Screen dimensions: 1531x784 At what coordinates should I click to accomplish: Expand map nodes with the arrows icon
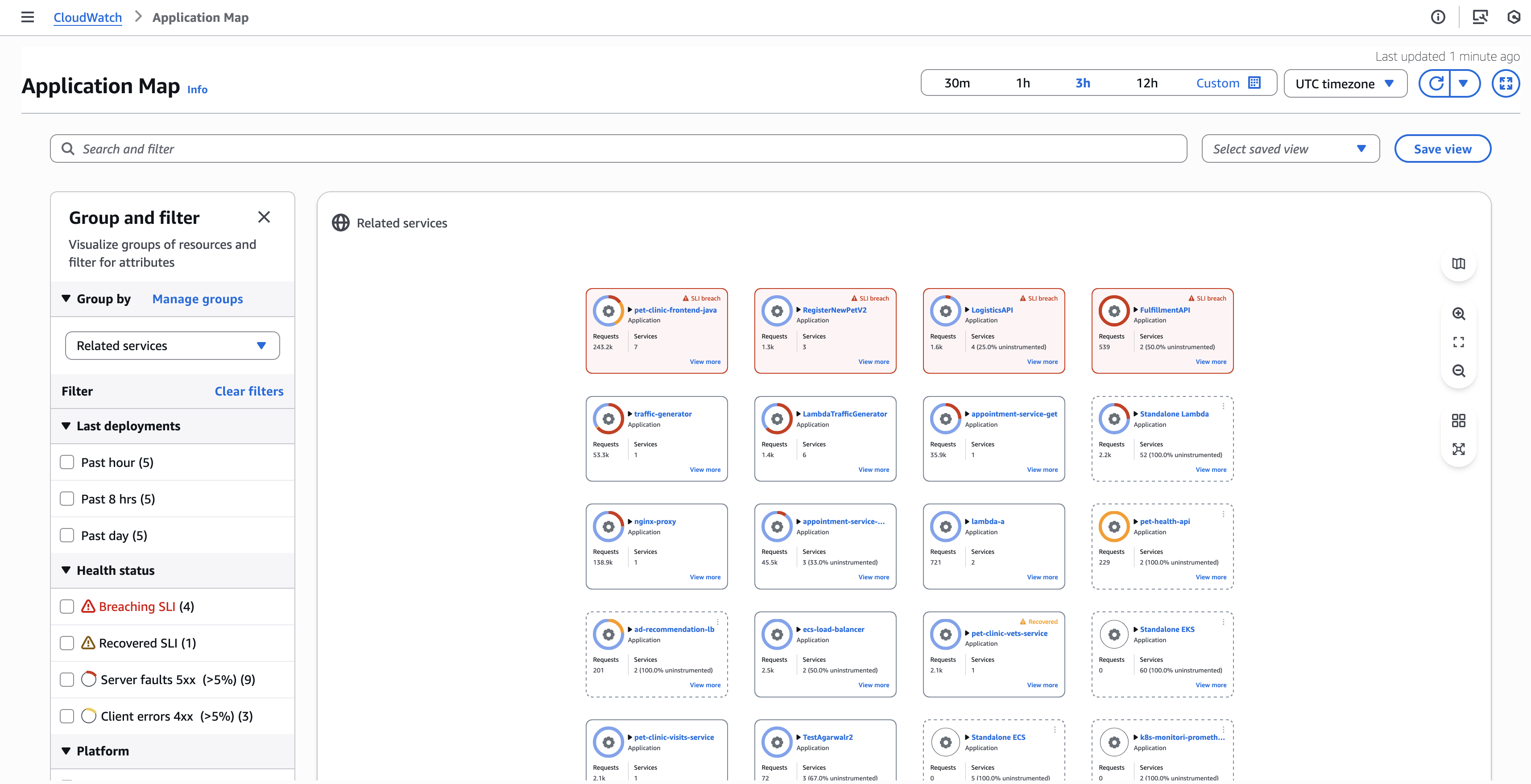coord(1458,450)
